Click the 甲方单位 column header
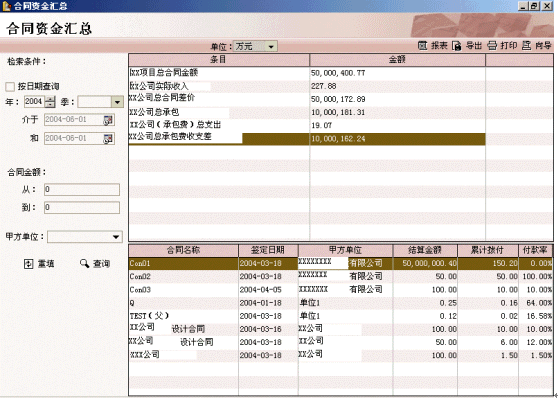 point(345,250)
